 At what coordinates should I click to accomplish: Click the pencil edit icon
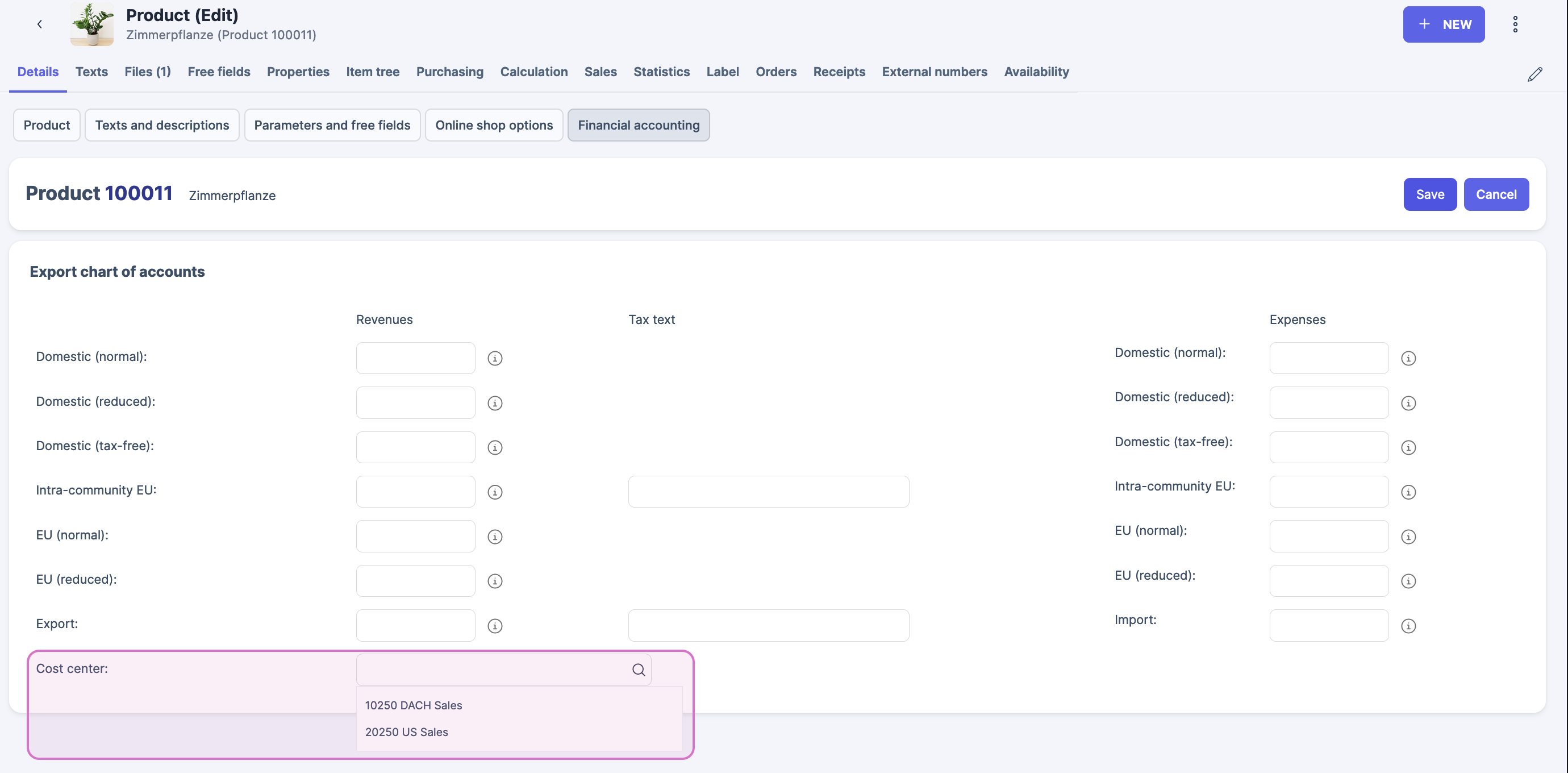[x=1535, y=74]
